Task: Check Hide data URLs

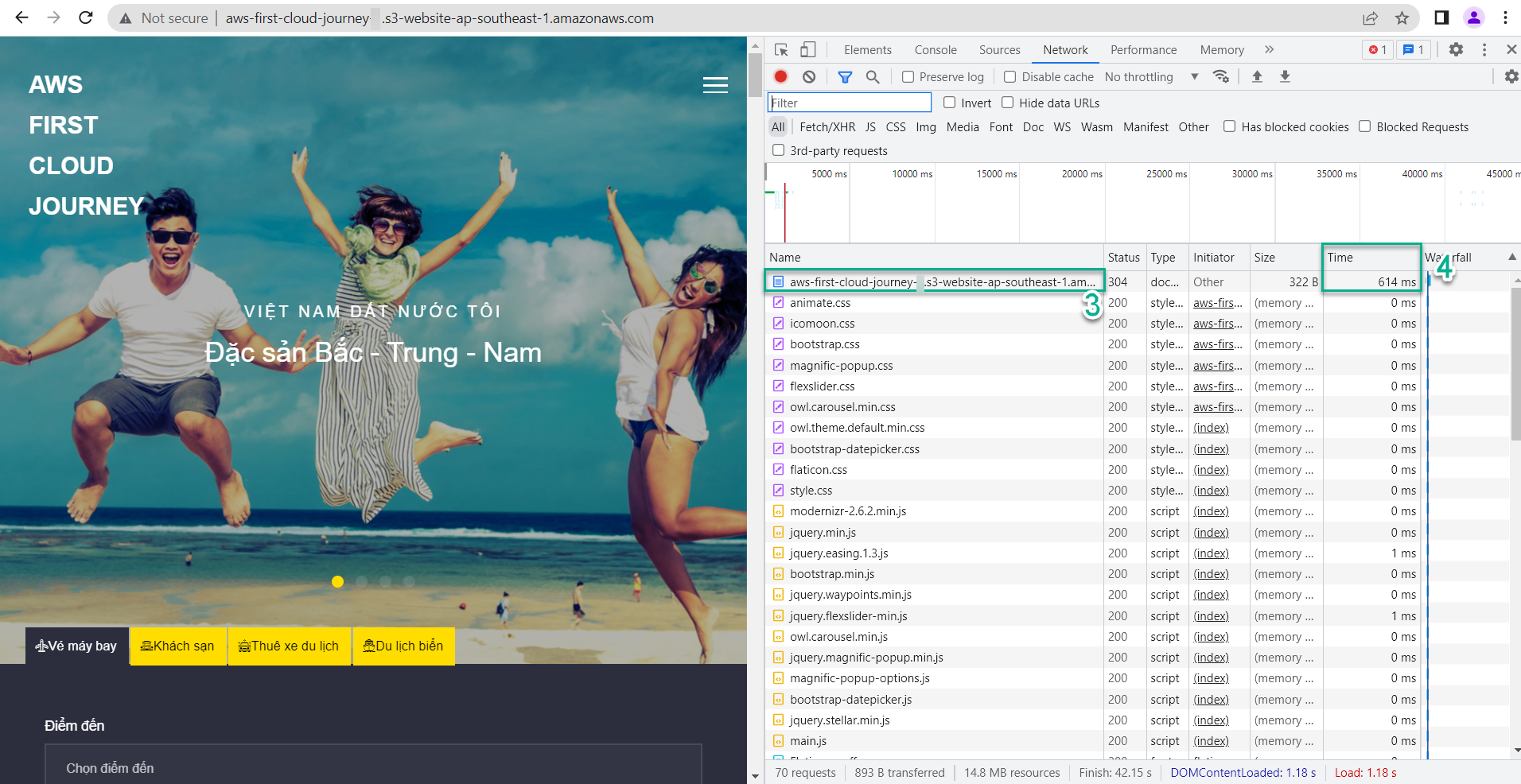Action: tap(1007, 103)
